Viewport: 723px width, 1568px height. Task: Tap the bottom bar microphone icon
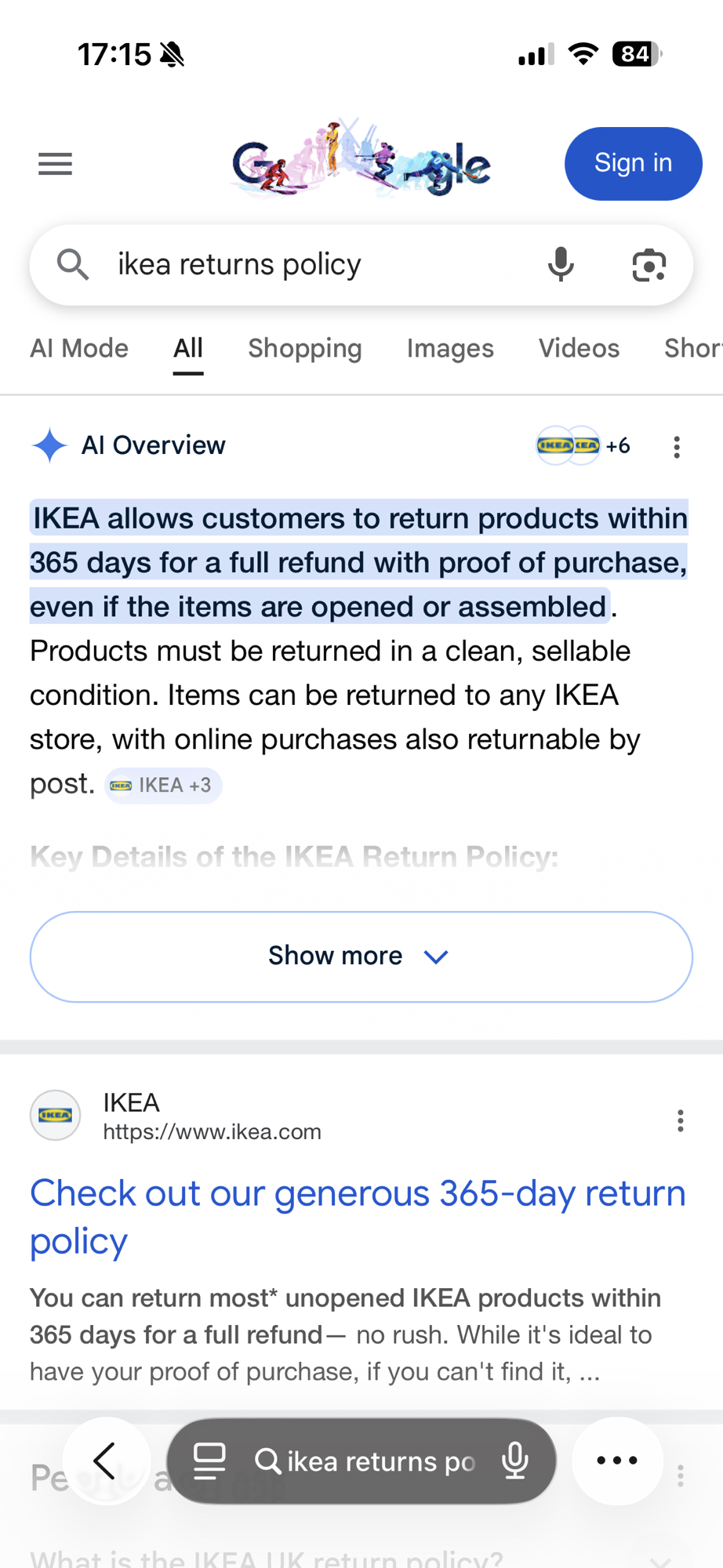(515, 1461)
